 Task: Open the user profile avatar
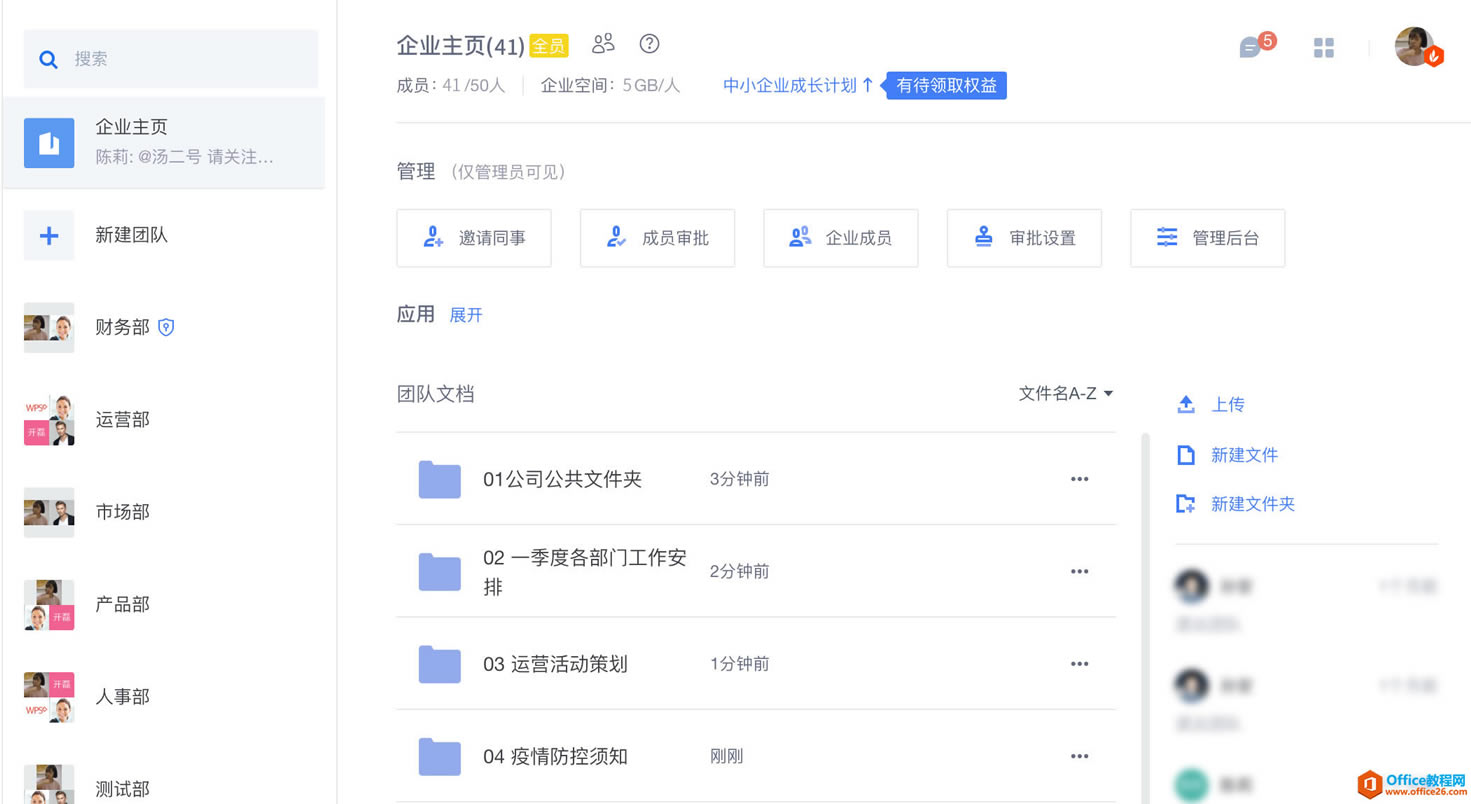tap(1415, 47)
